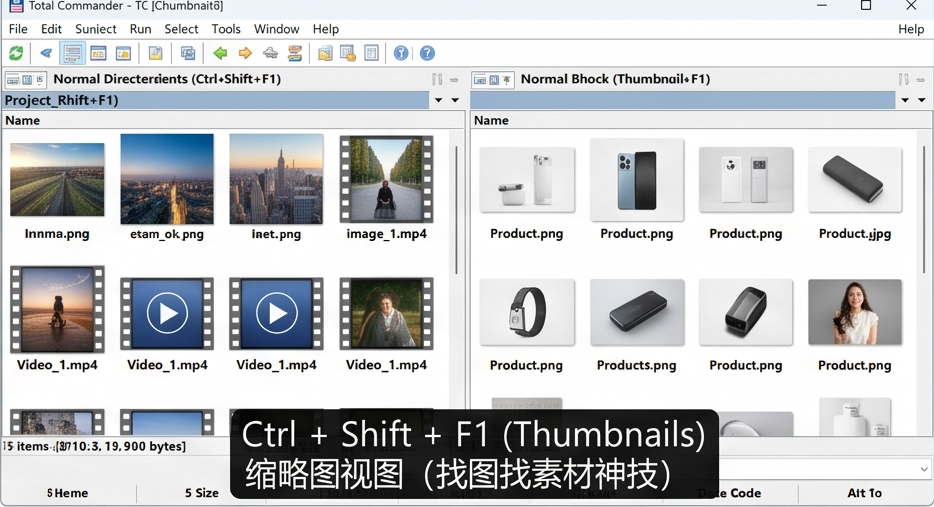Click the 'Normal Directersients (Ctrl+Shift+F1)' panel title
This screenshot has height=507, width=934.
tap(167, 79)
